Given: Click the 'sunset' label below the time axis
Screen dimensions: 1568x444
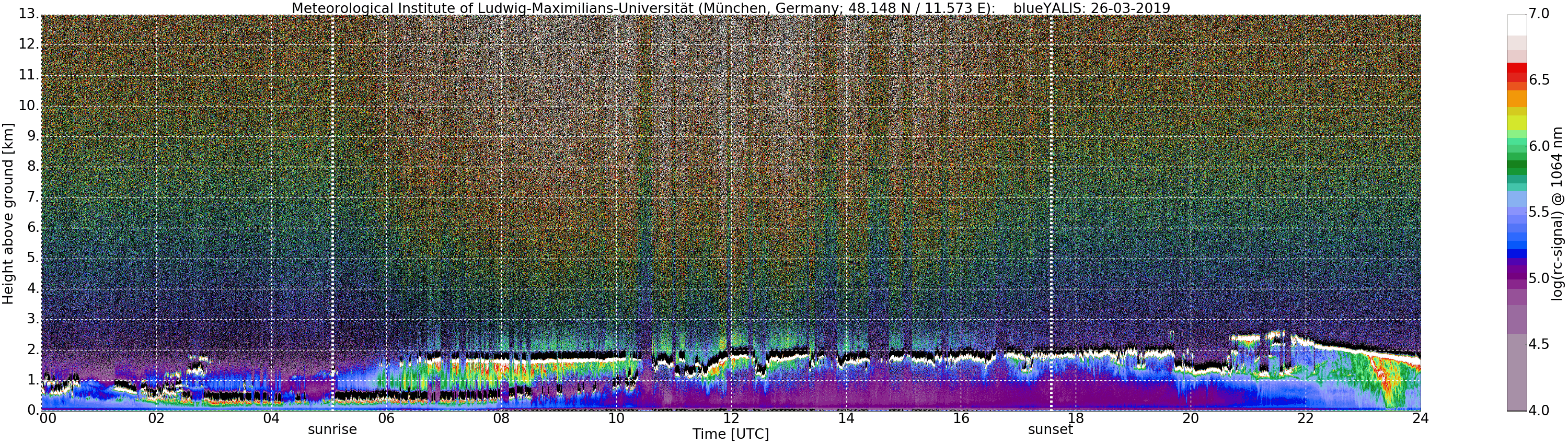Looking at the screenshot, I should pos(1051,429).
